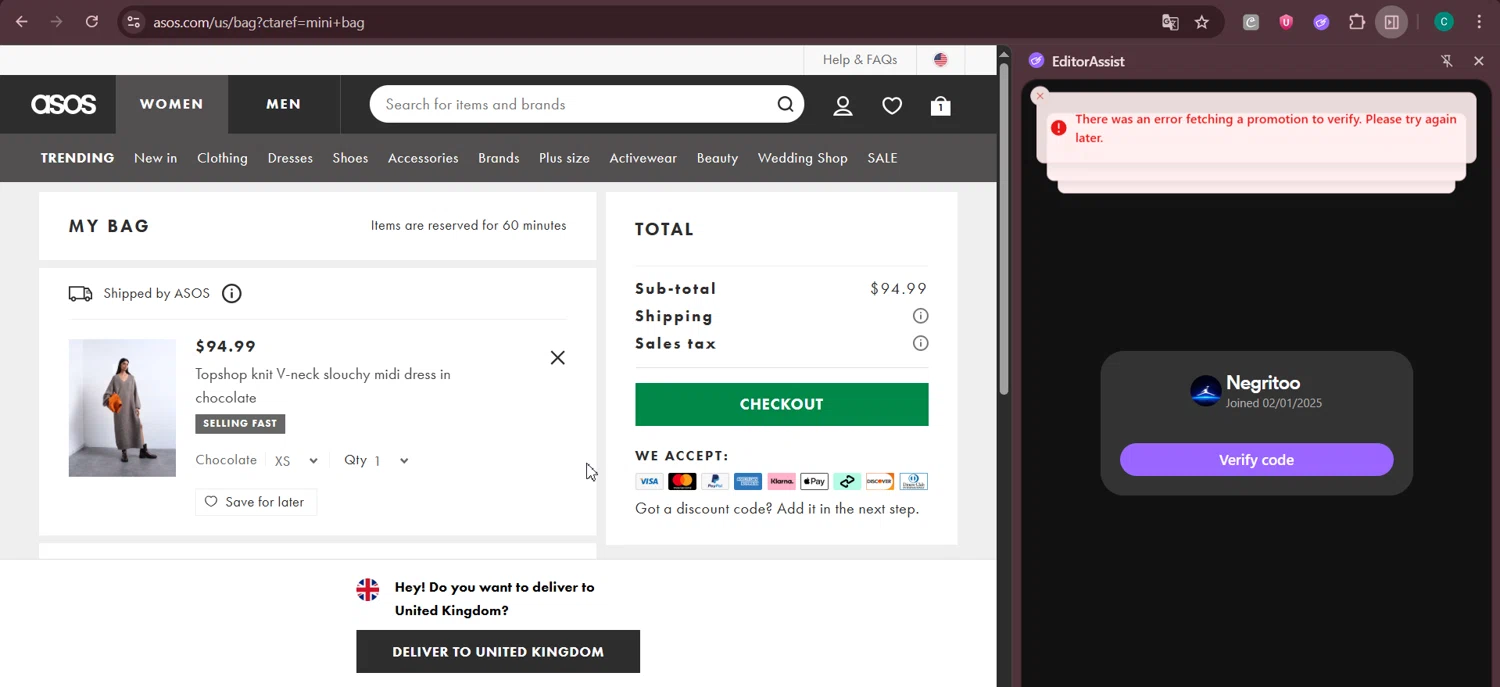Open Chrome three-dot menu
The height and width of the screenshot is (687, 1500).
1479,22
